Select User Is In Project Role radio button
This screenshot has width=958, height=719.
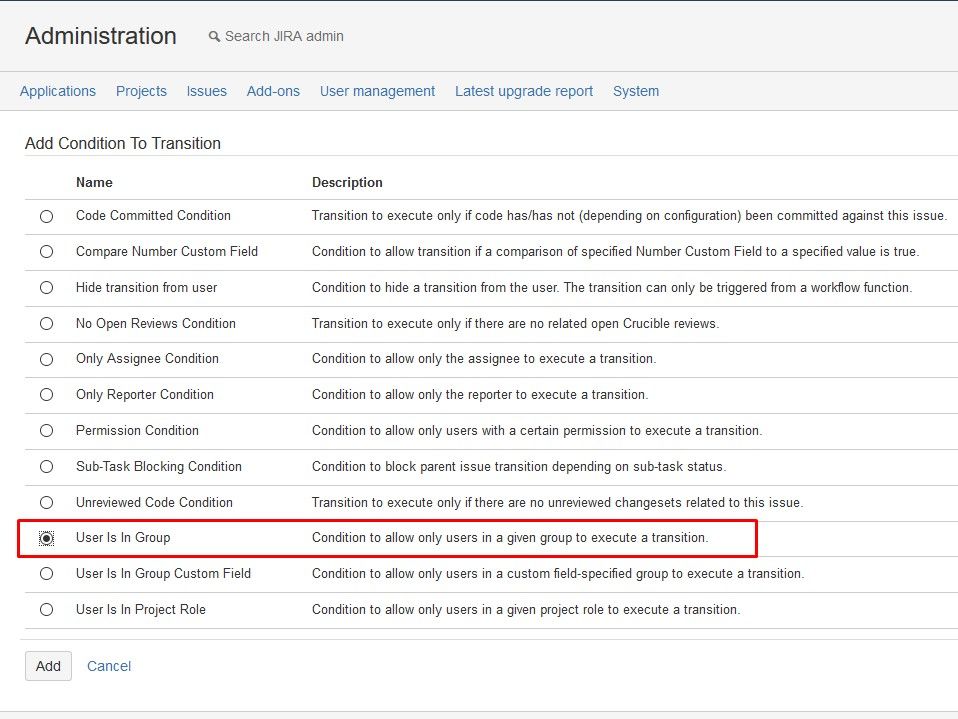pos(46,610)
